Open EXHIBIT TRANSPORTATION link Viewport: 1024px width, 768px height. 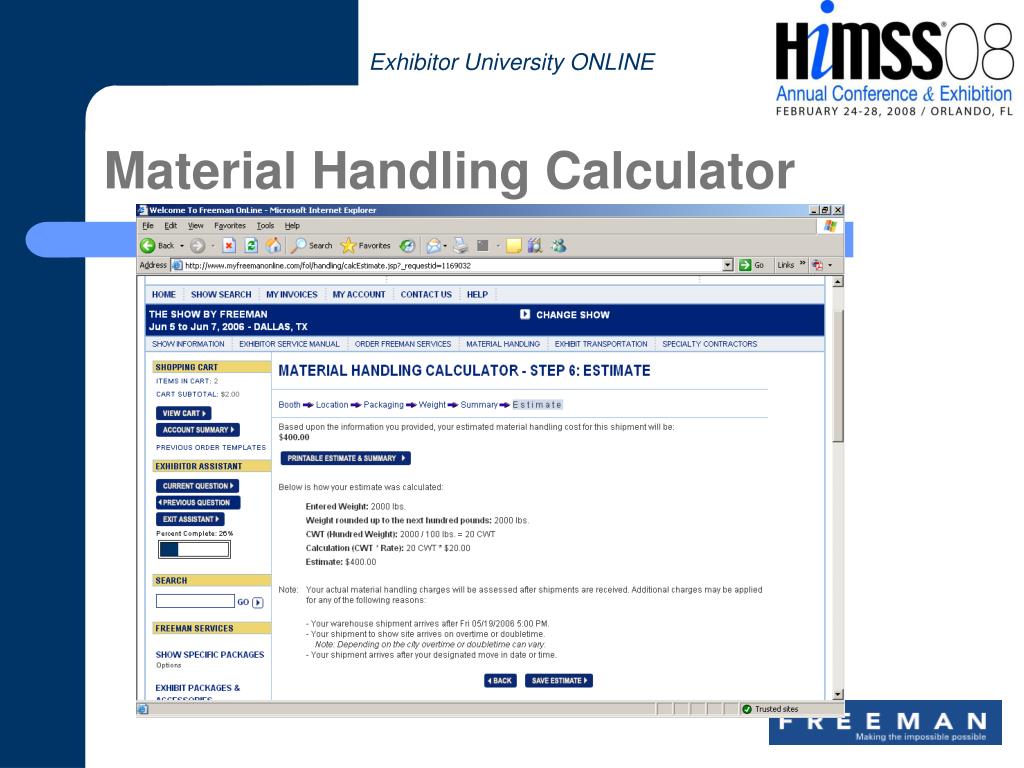pos(601,344)
